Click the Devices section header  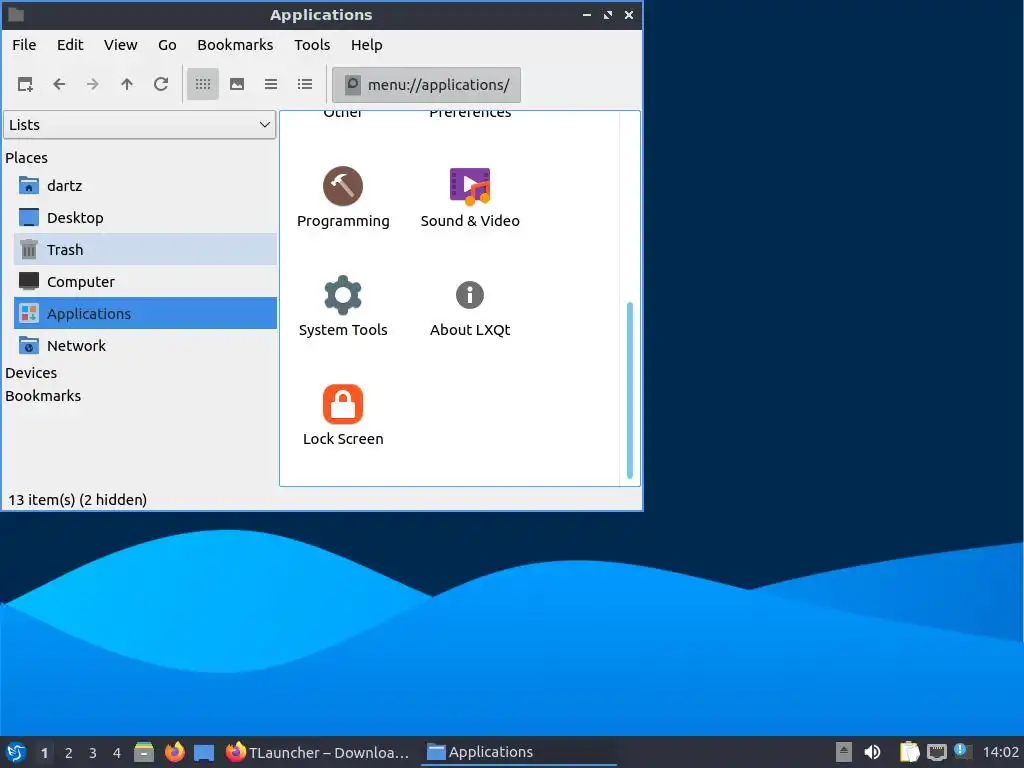click(31, 373)
